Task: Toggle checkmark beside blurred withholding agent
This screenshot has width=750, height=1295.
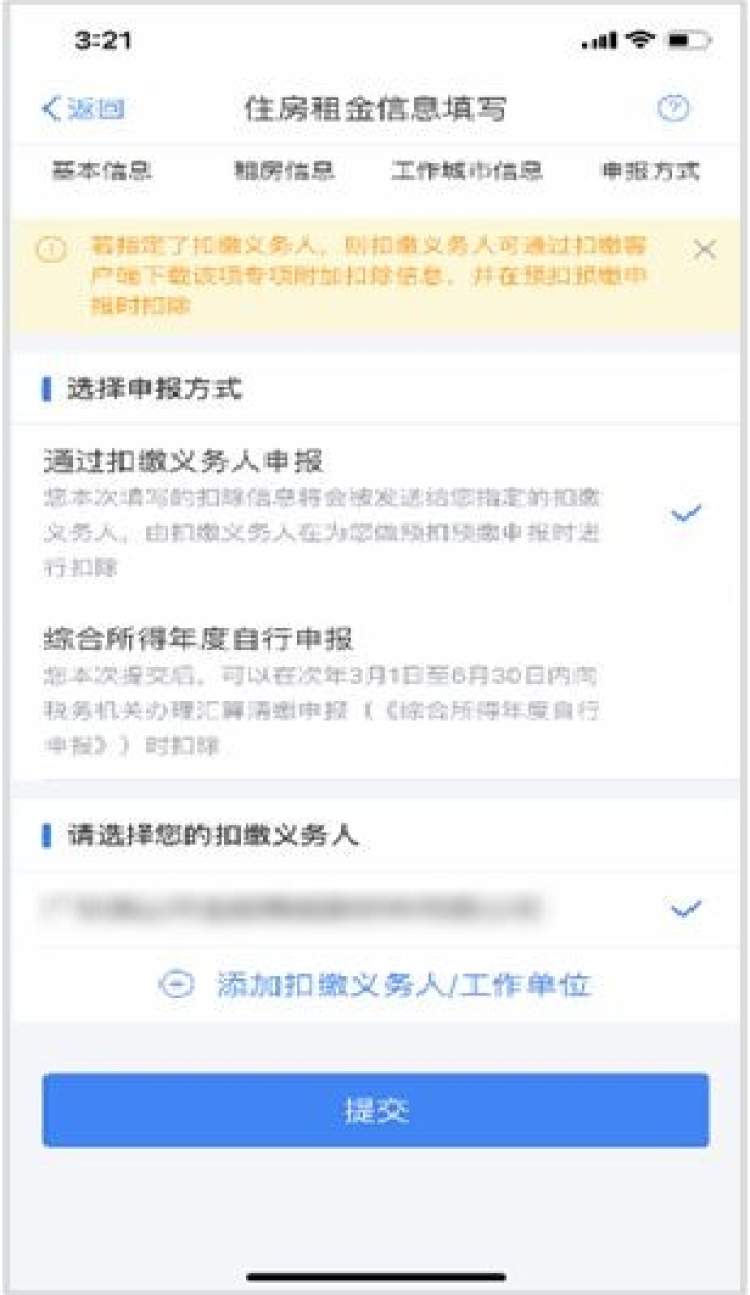Action: (x=686, y=909)
